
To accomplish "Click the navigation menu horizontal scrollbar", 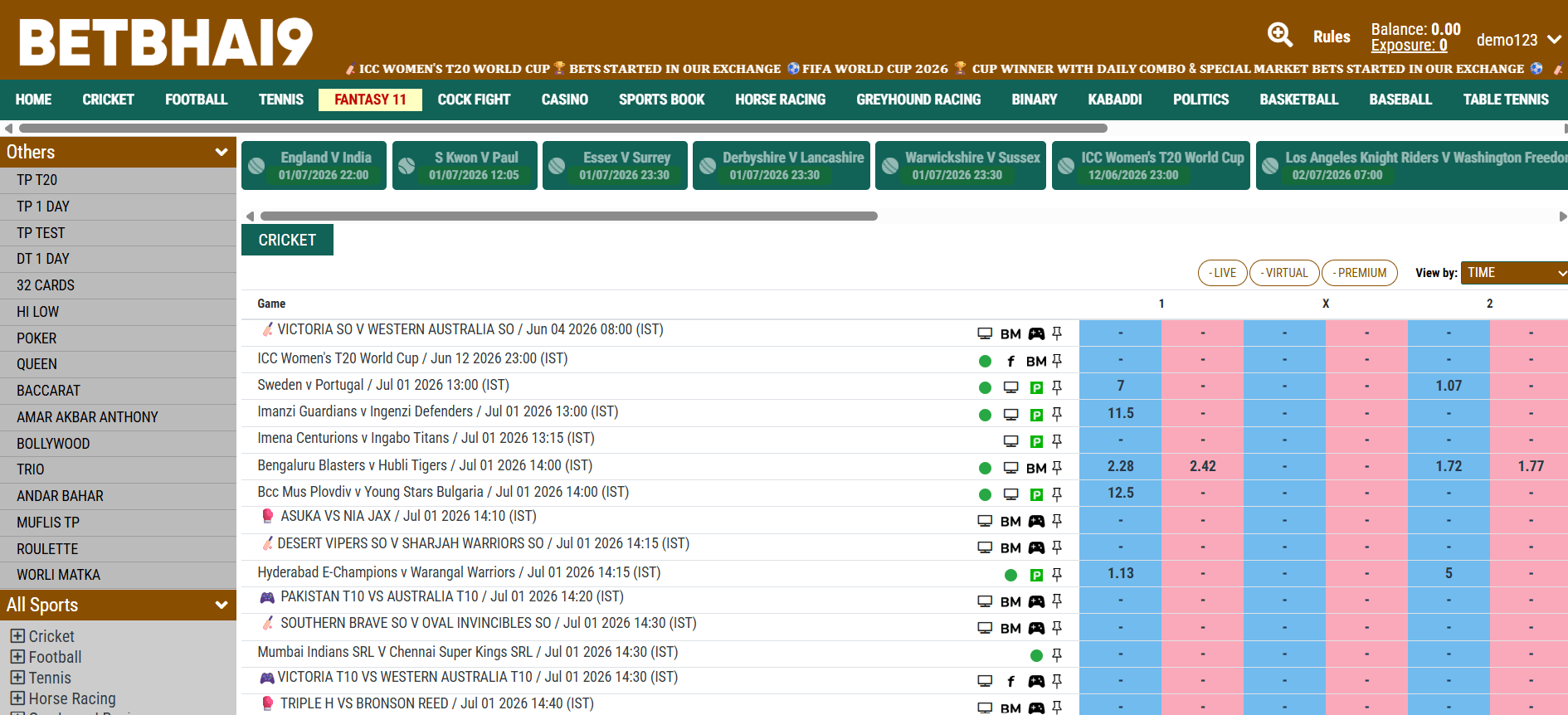I will click(x=562, y=129).
